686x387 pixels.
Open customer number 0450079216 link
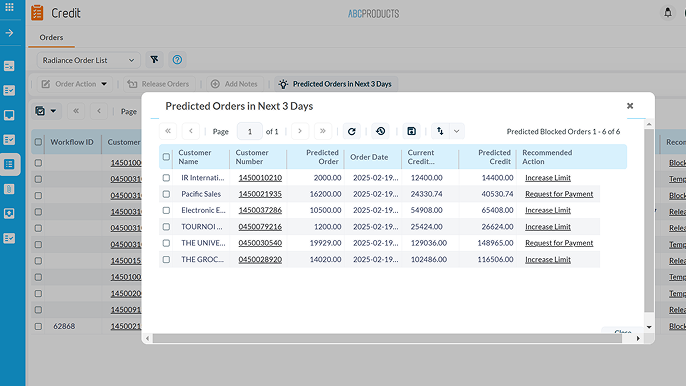[260, 227]
